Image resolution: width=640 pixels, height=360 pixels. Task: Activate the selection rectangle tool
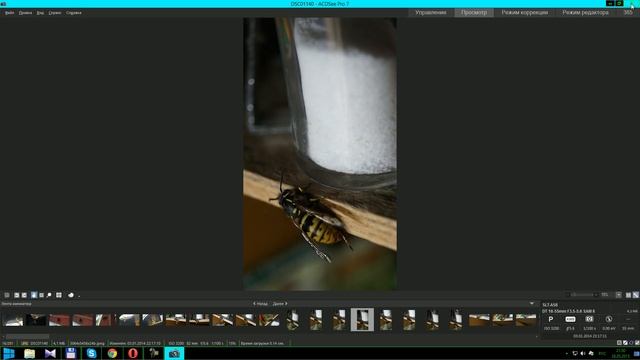point(41,295)
